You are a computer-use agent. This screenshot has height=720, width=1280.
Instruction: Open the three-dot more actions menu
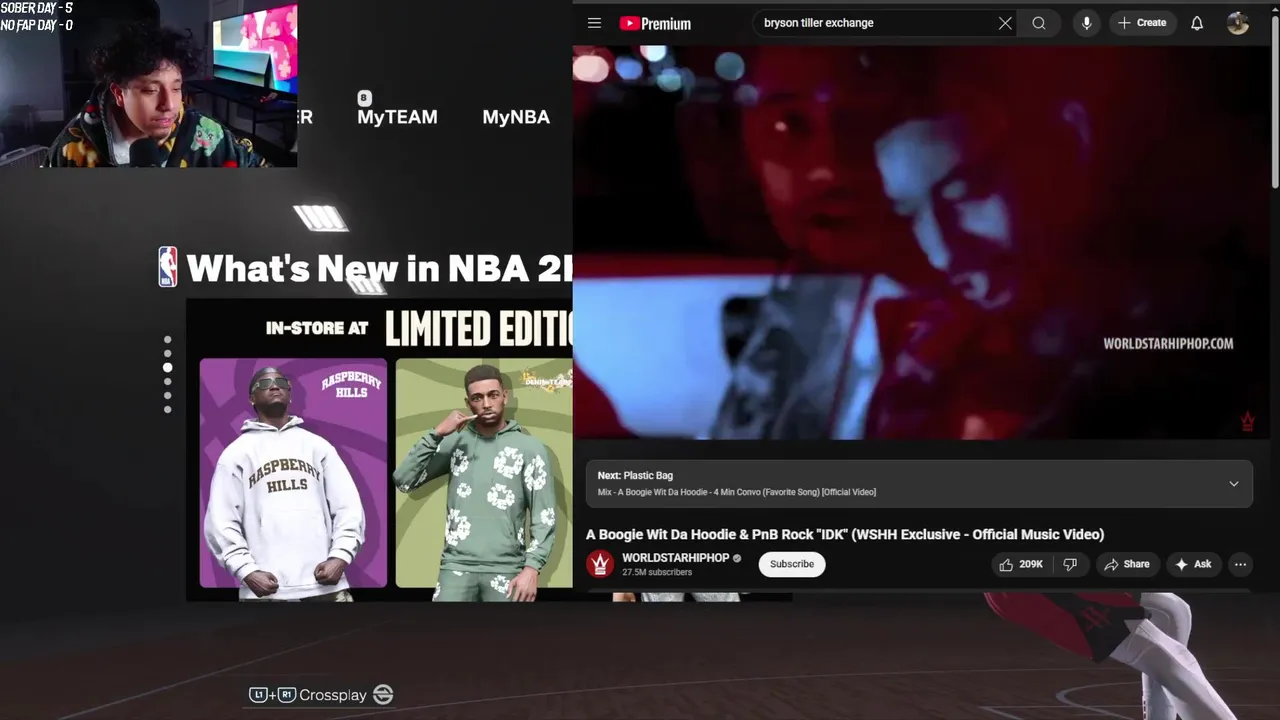click(1240, 564)
